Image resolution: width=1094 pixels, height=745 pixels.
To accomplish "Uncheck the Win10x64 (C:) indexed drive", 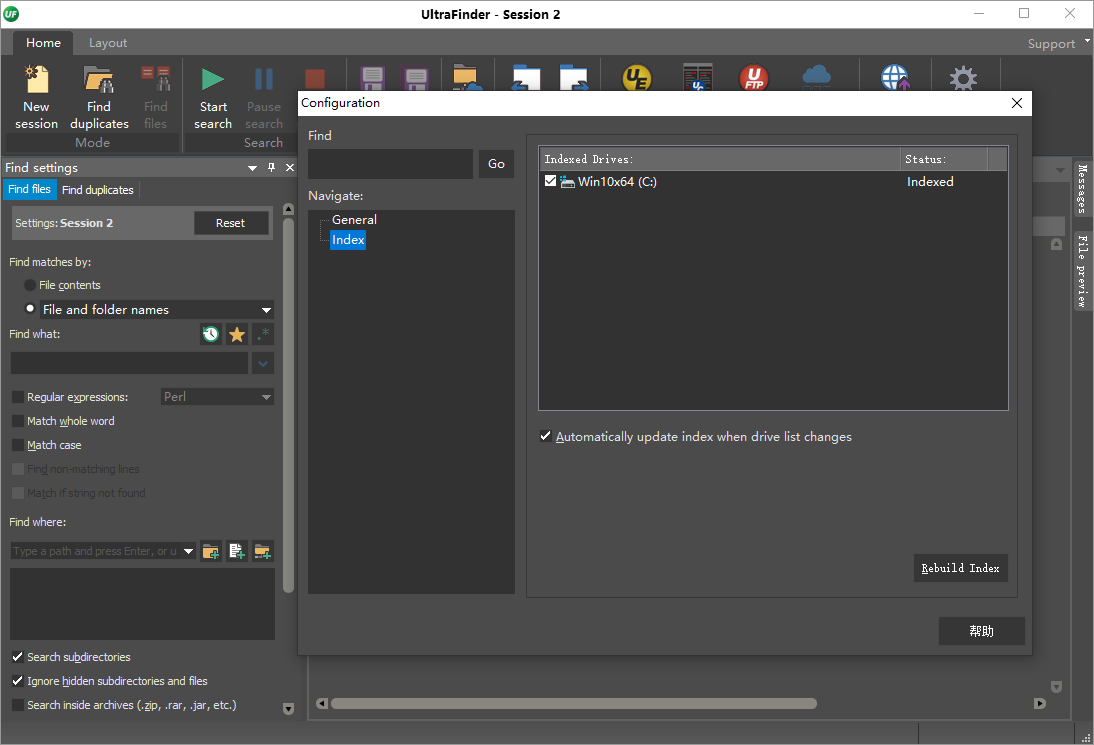I will (550, 181).
